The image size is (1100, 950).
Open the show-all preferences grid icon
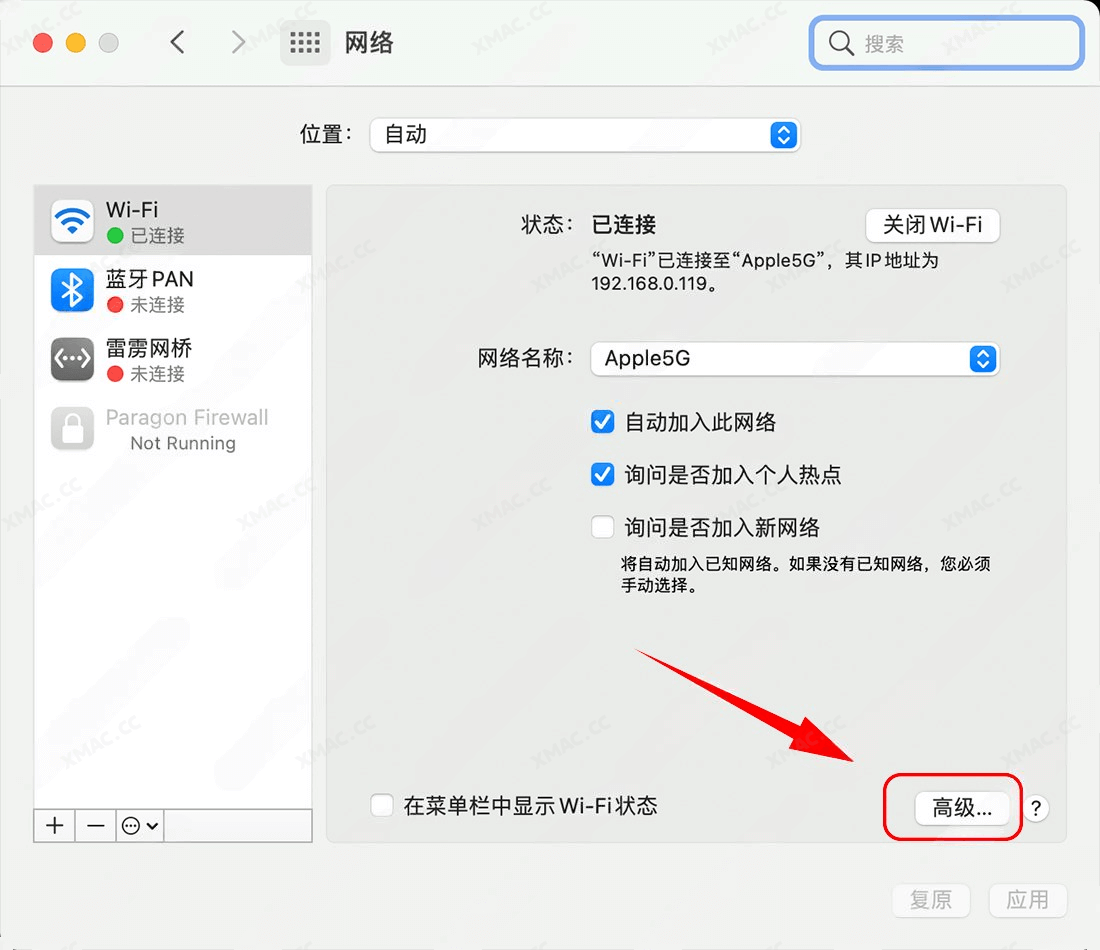[x=305, y=42]
